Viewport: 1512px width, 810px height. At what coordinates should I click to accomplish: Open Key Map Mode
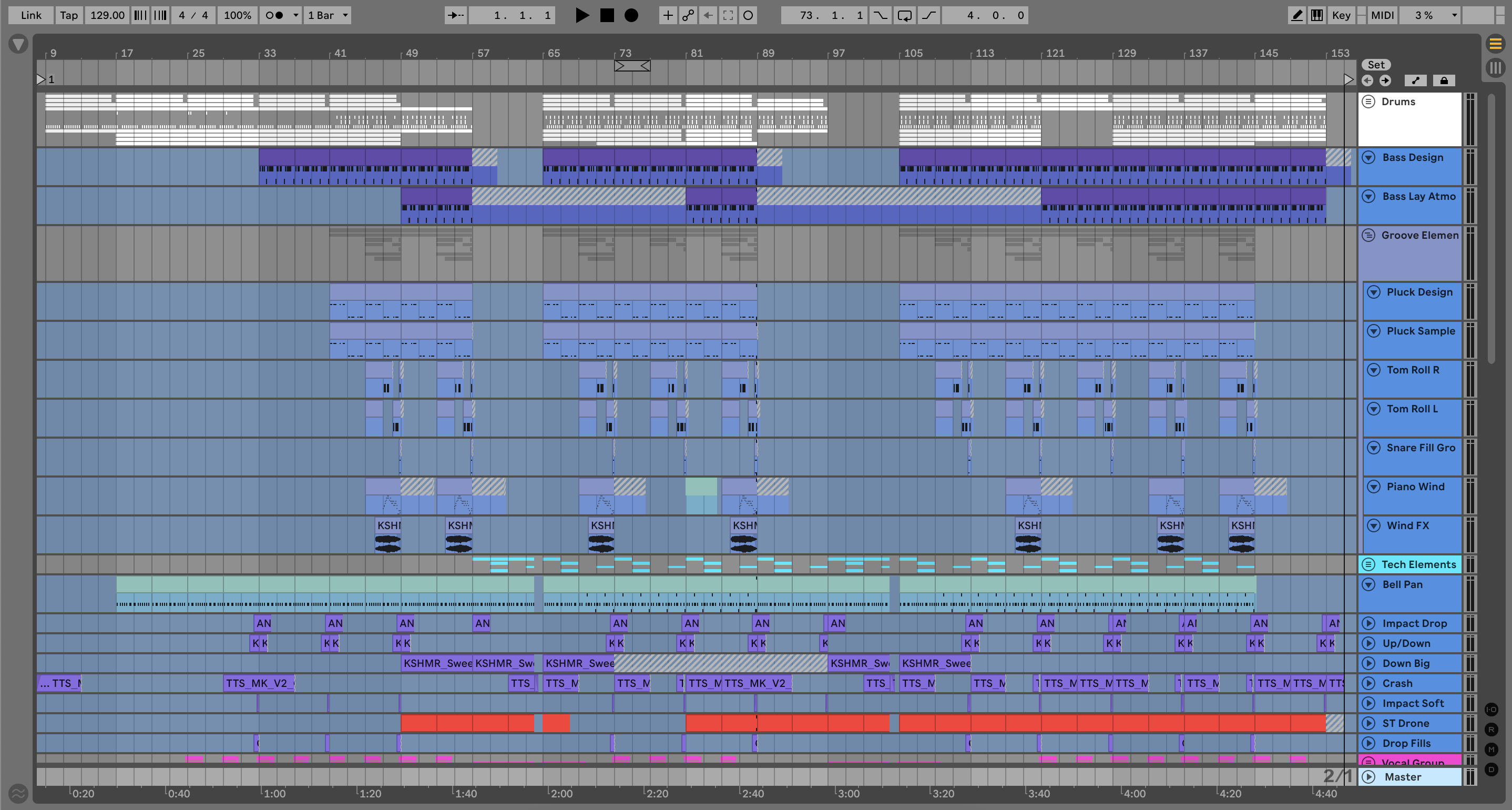pos(1341,15)
